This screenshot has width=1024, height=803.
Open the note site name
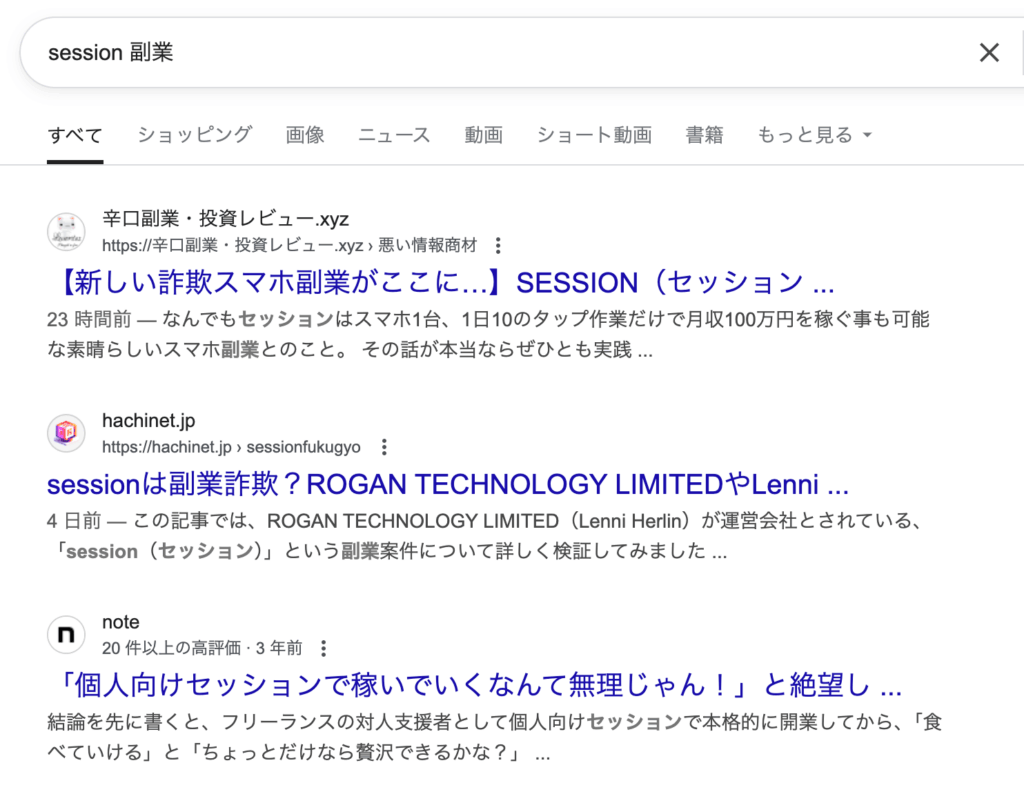(121, 622)
